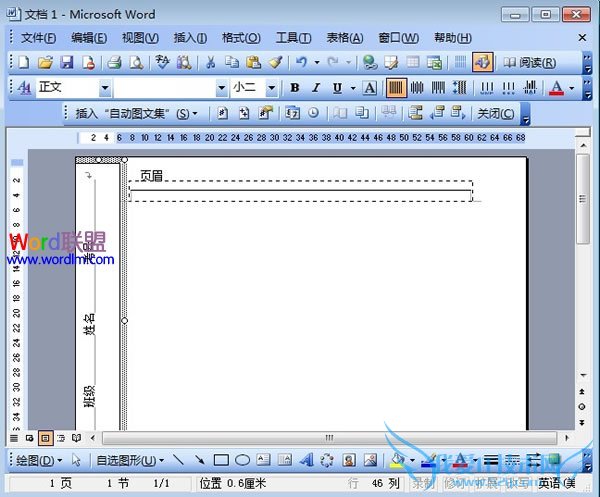Open the 视图(V) menu

[140, 37]
